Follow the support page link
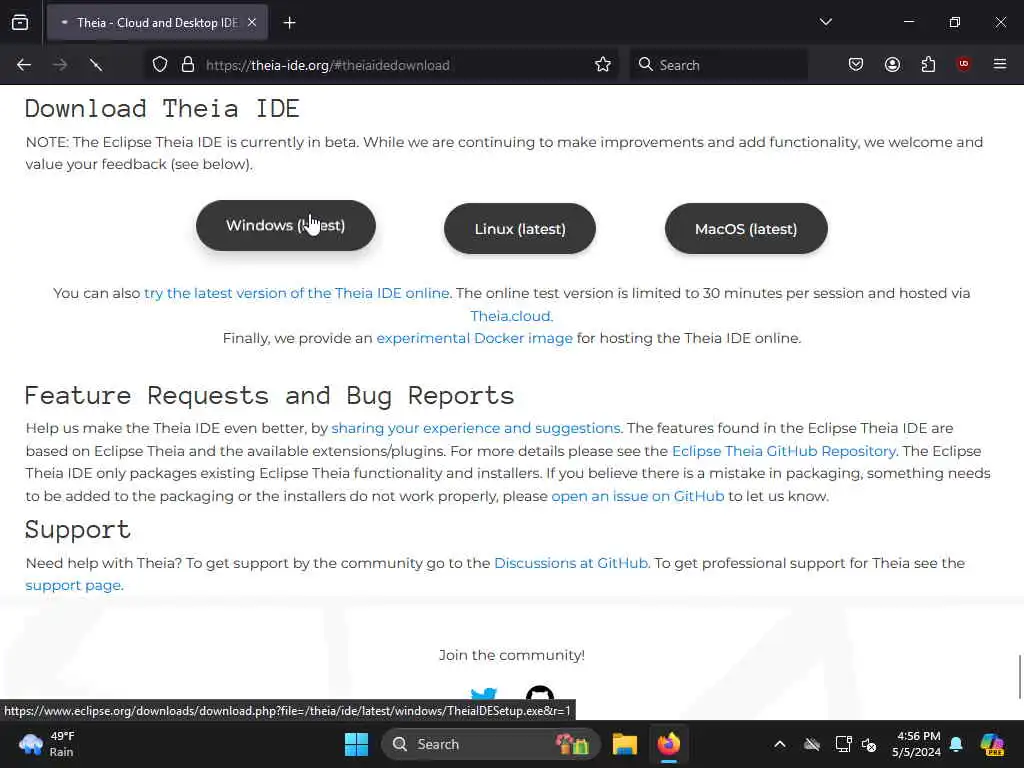Screen dimensions: 1024x768 coord(73,586)
